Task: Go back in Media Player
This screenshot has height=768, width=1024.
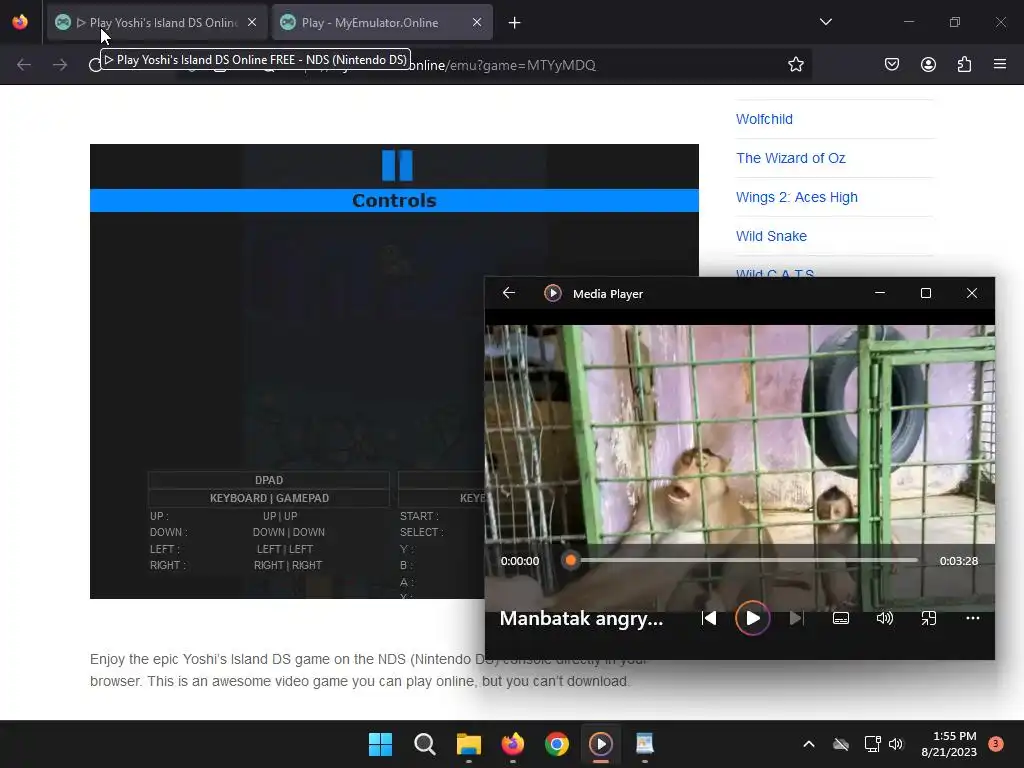Action: coord(509,293)
